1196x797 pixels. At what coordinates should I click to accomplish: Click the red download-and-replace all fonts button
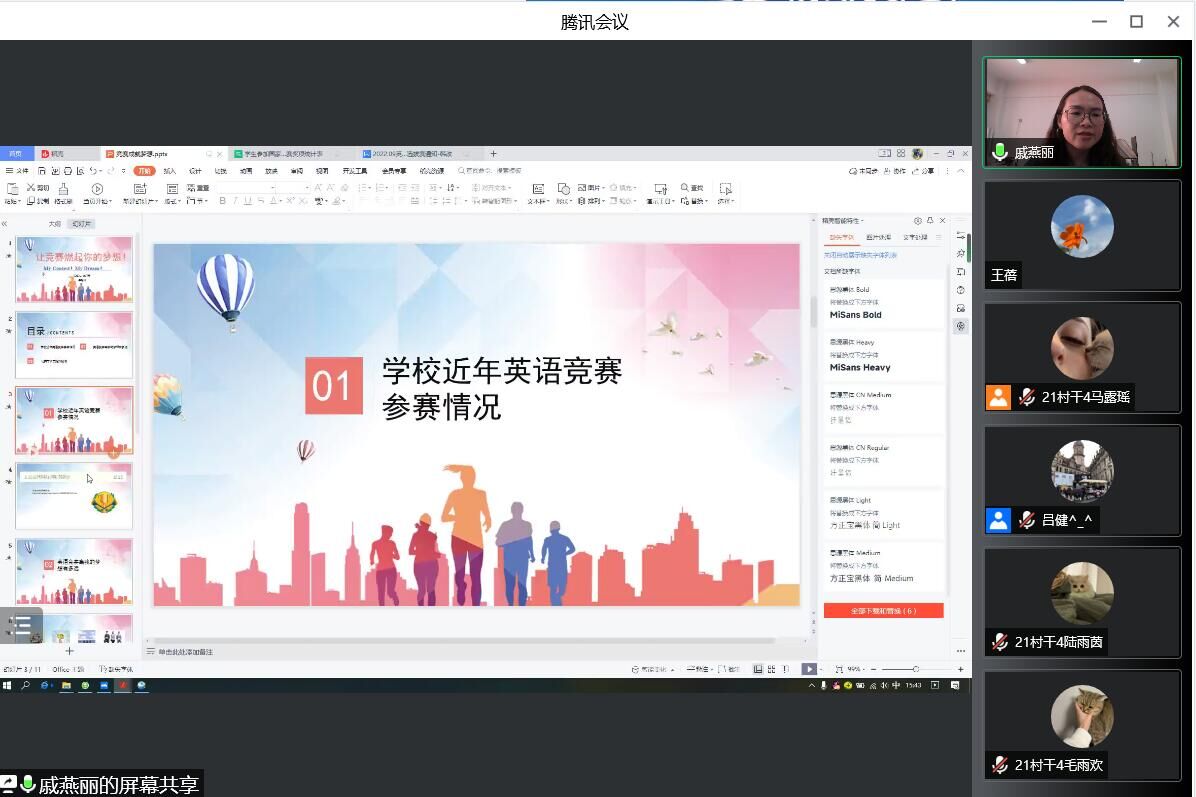(x=883, y=610)
